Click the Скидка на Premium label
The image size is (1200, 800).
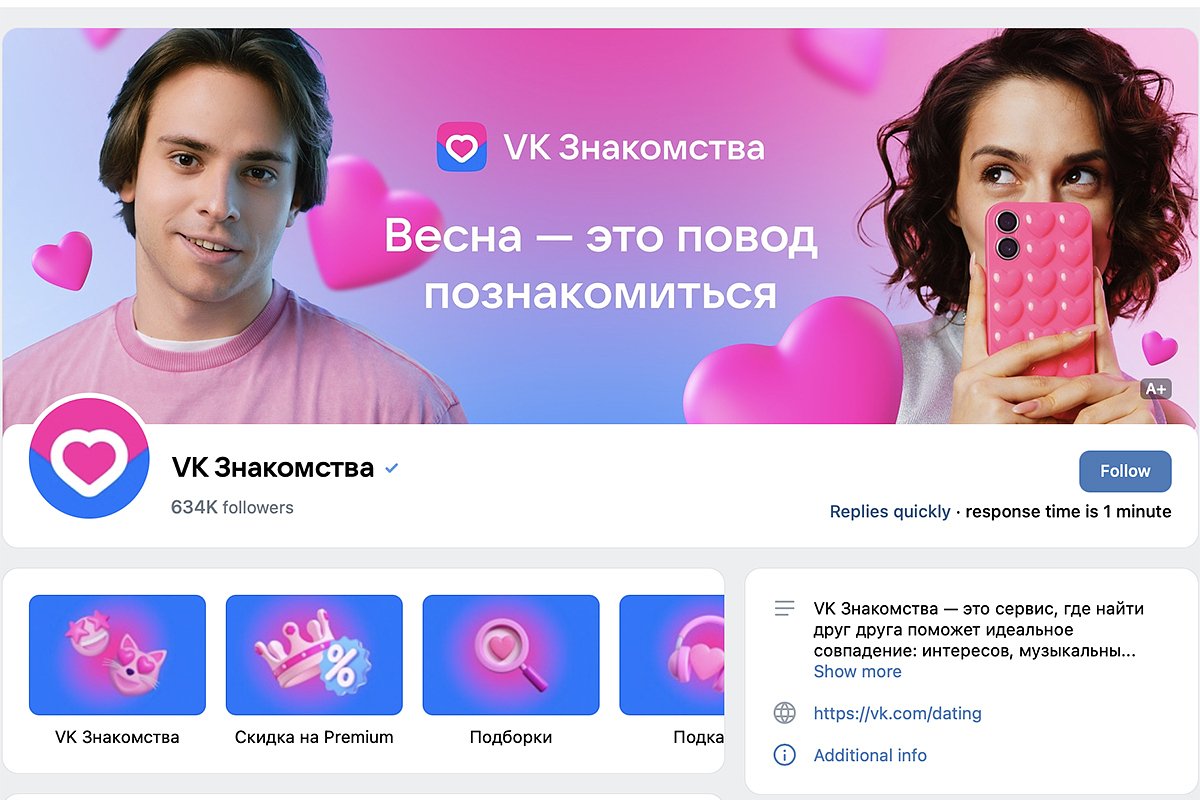314,737
